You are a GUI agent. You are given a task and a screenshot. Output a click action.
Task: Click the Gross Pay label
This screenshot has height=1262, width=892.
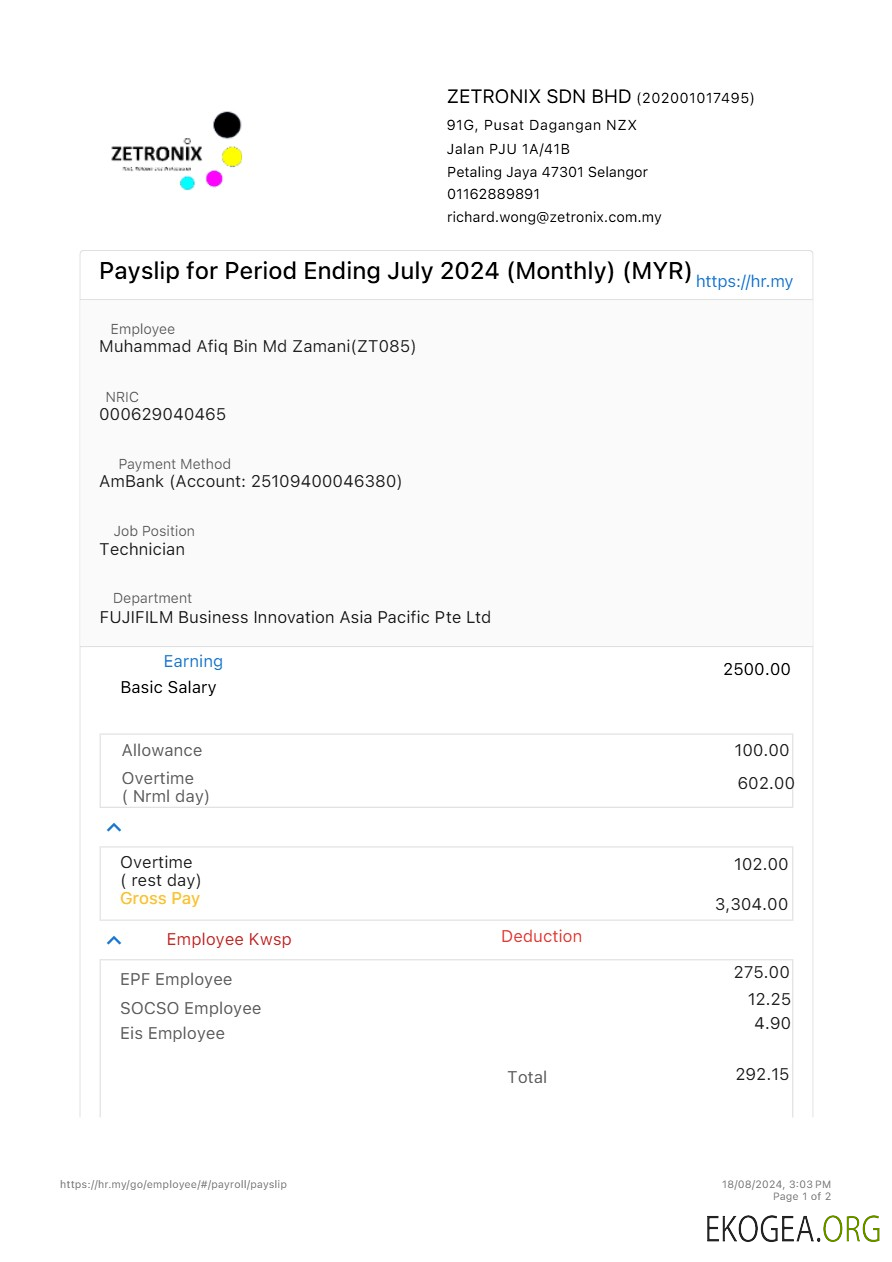point(160,899)
